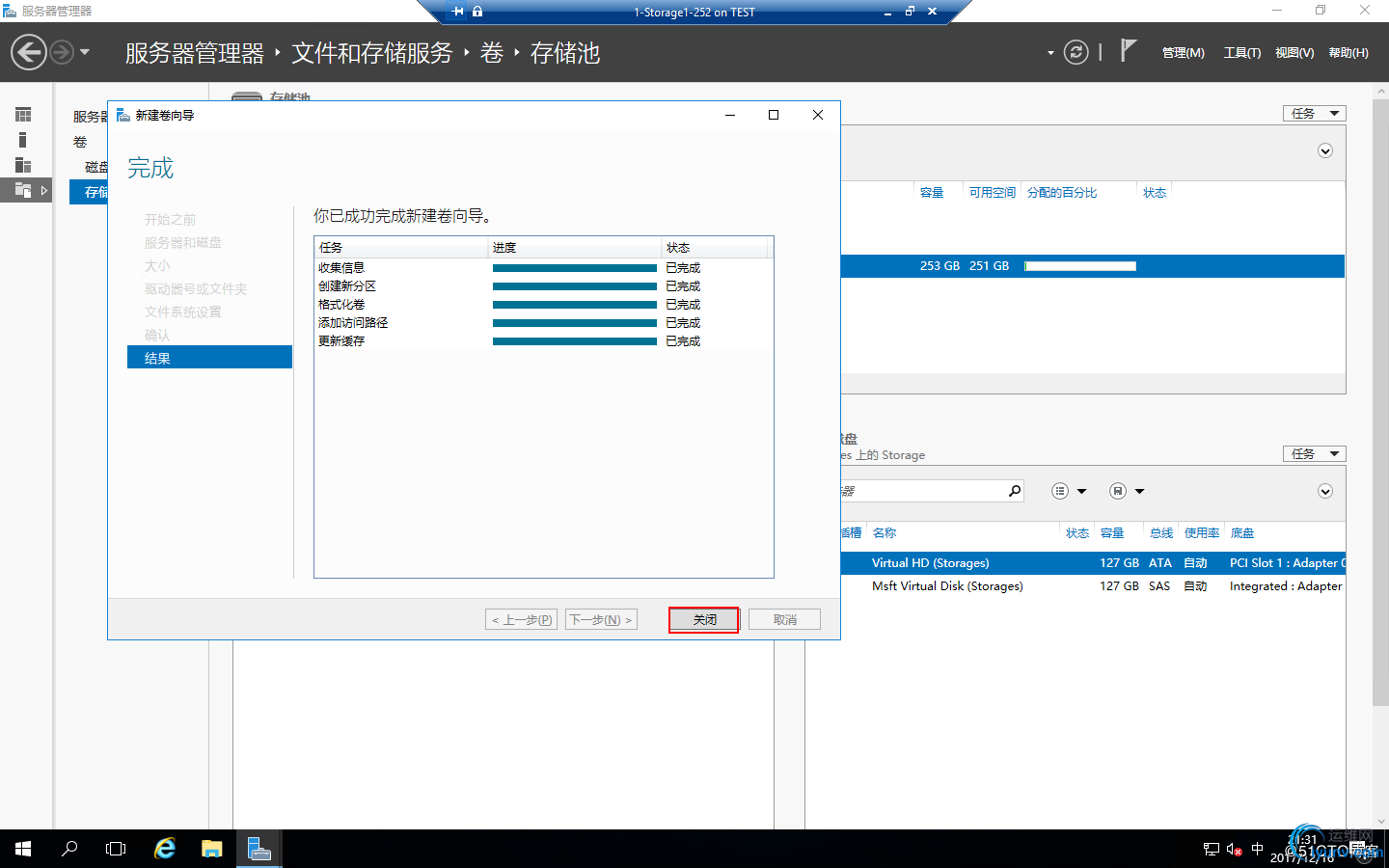
Task: Click the forward navigation arrow in Server Manager
Action: click(x=61, y=52)
